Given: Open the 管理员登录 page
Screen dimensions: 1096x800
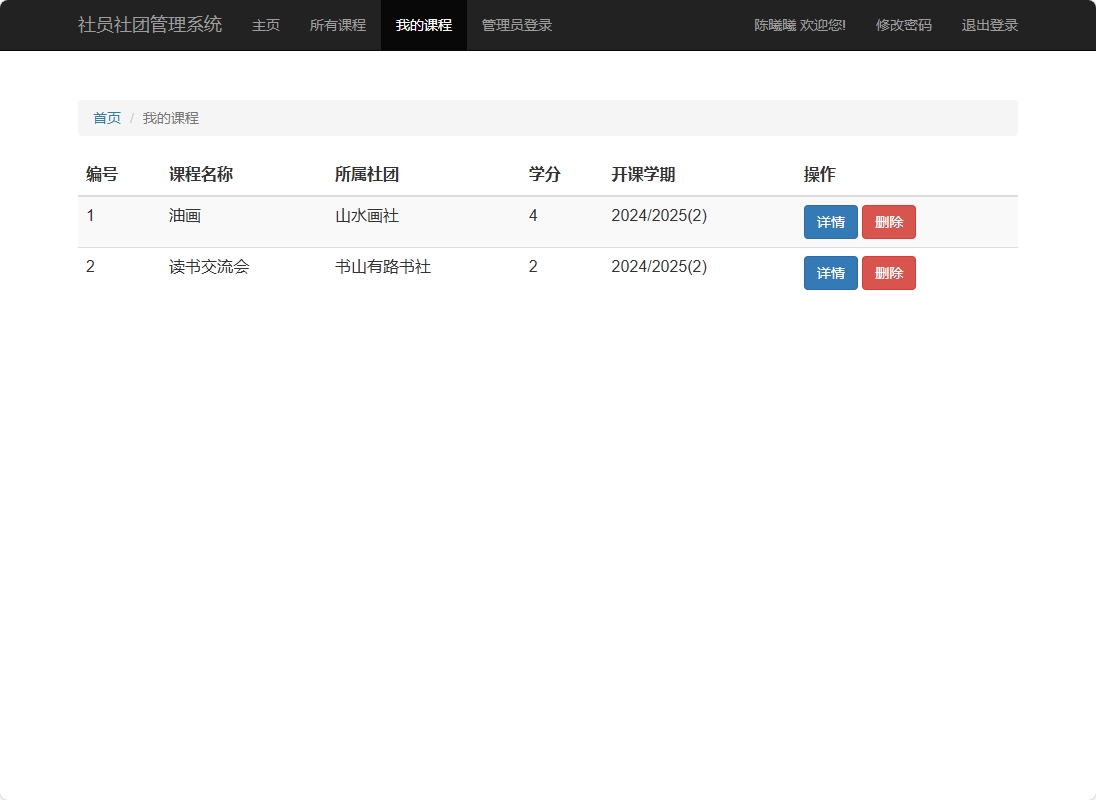Looking at the screenshot, I should tap(516, 25).
